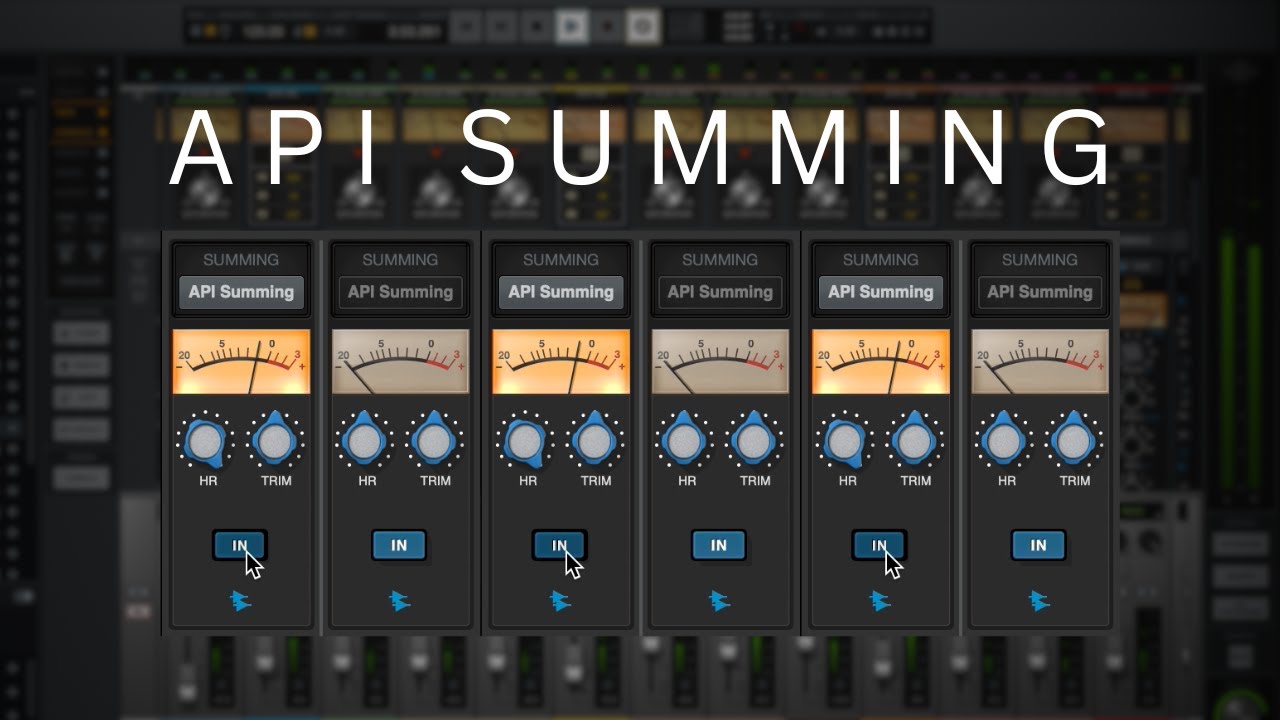Click the TRIM knob on the sixth summing strip

(1075, 441)
